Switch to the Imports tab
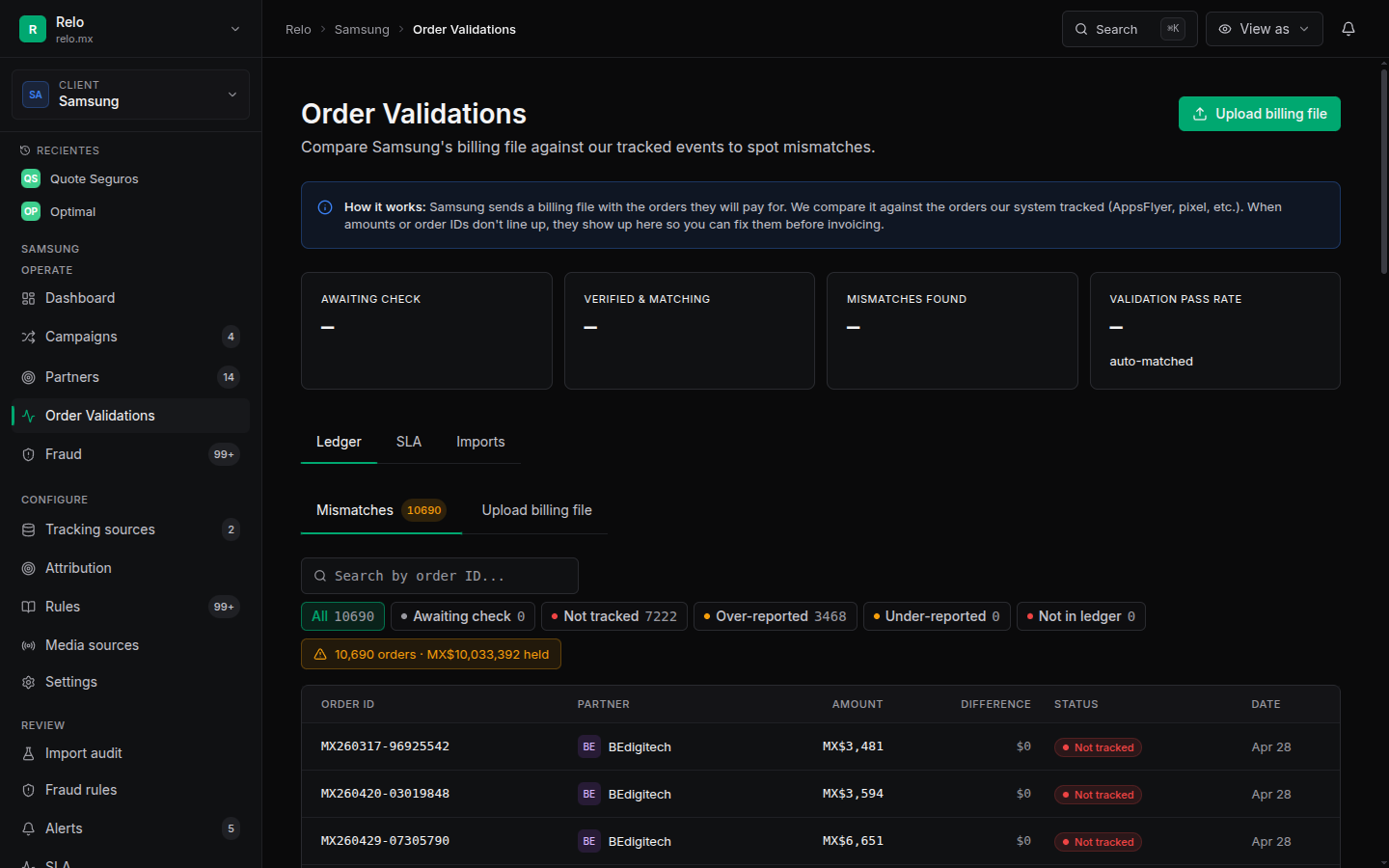1389x868 pixels. [x=480, y=442]
